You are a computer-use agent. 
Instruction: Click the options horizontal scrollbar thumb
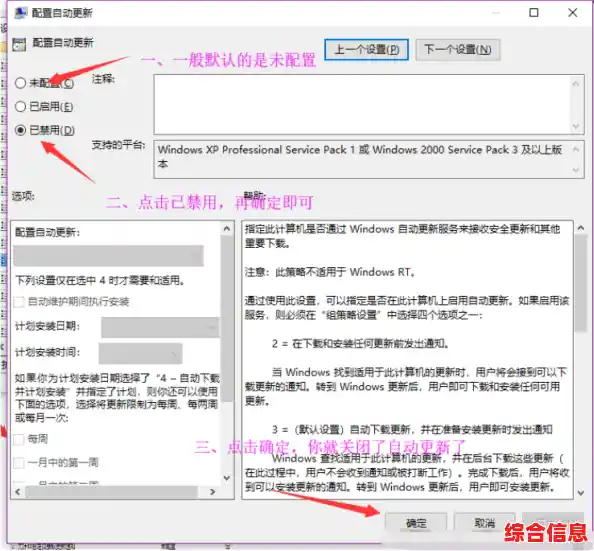(112, 492)
